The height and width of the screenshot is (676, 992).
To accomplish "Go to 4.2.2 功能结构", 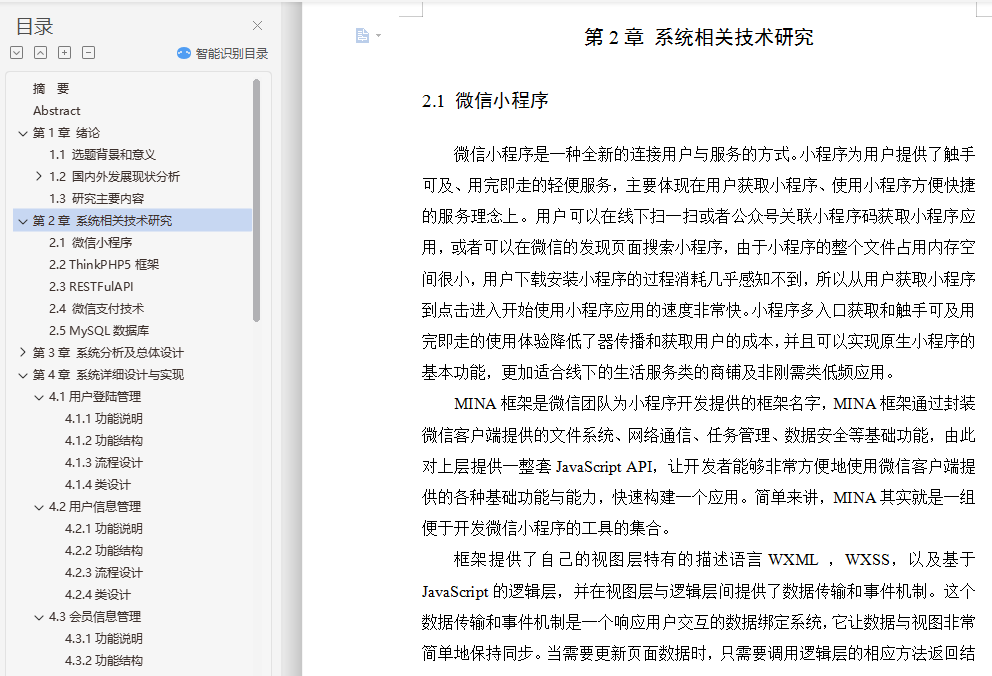I will click(104, 551).
